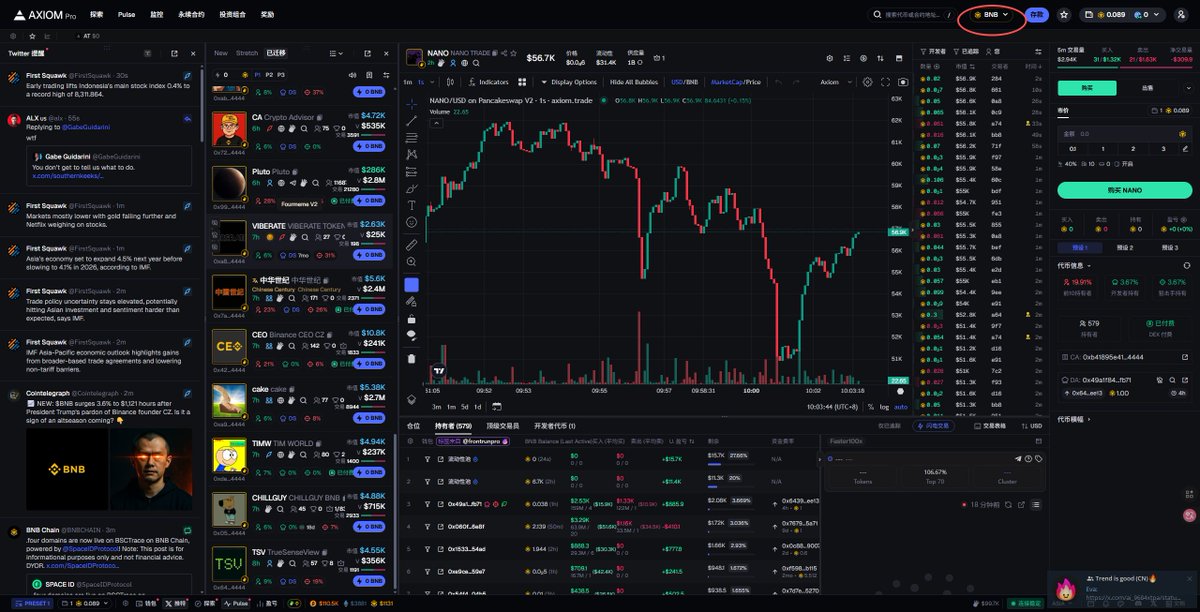Edit preset amounts pencil icon

1183,148
